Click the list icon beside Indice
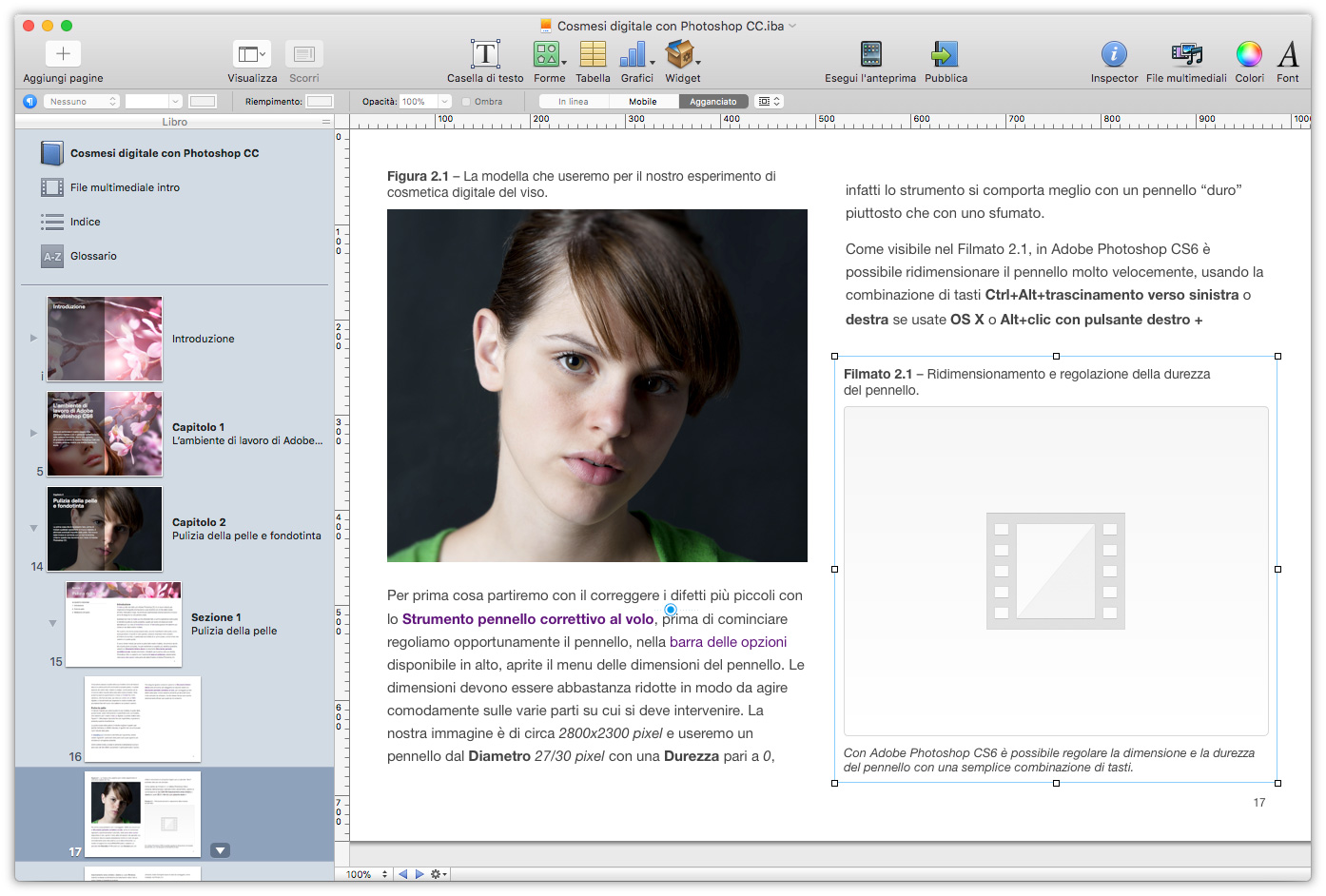The height and width of the screenshot is (896, 1326). 52,222
